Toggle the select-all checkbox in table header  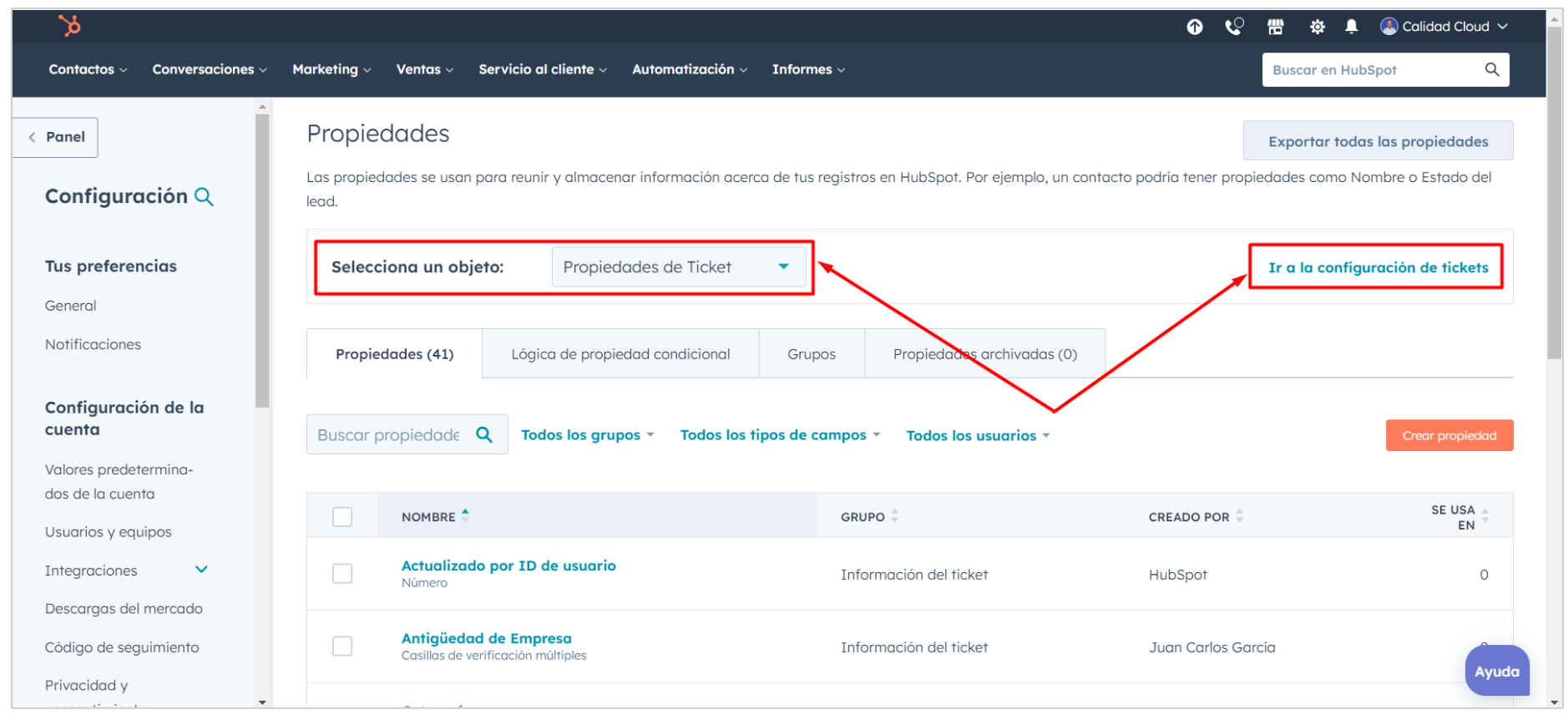[x=342, y=517]
